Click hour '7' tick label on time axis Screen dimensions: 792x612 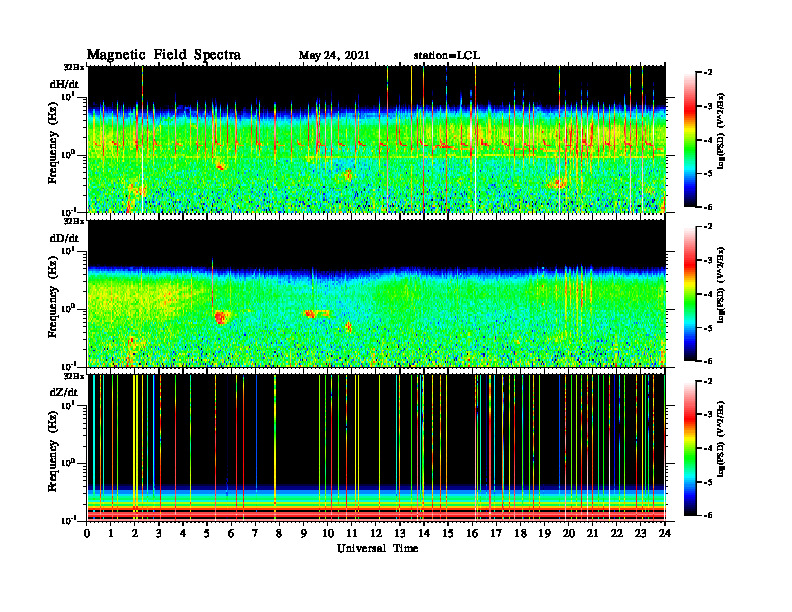[256, 533]
